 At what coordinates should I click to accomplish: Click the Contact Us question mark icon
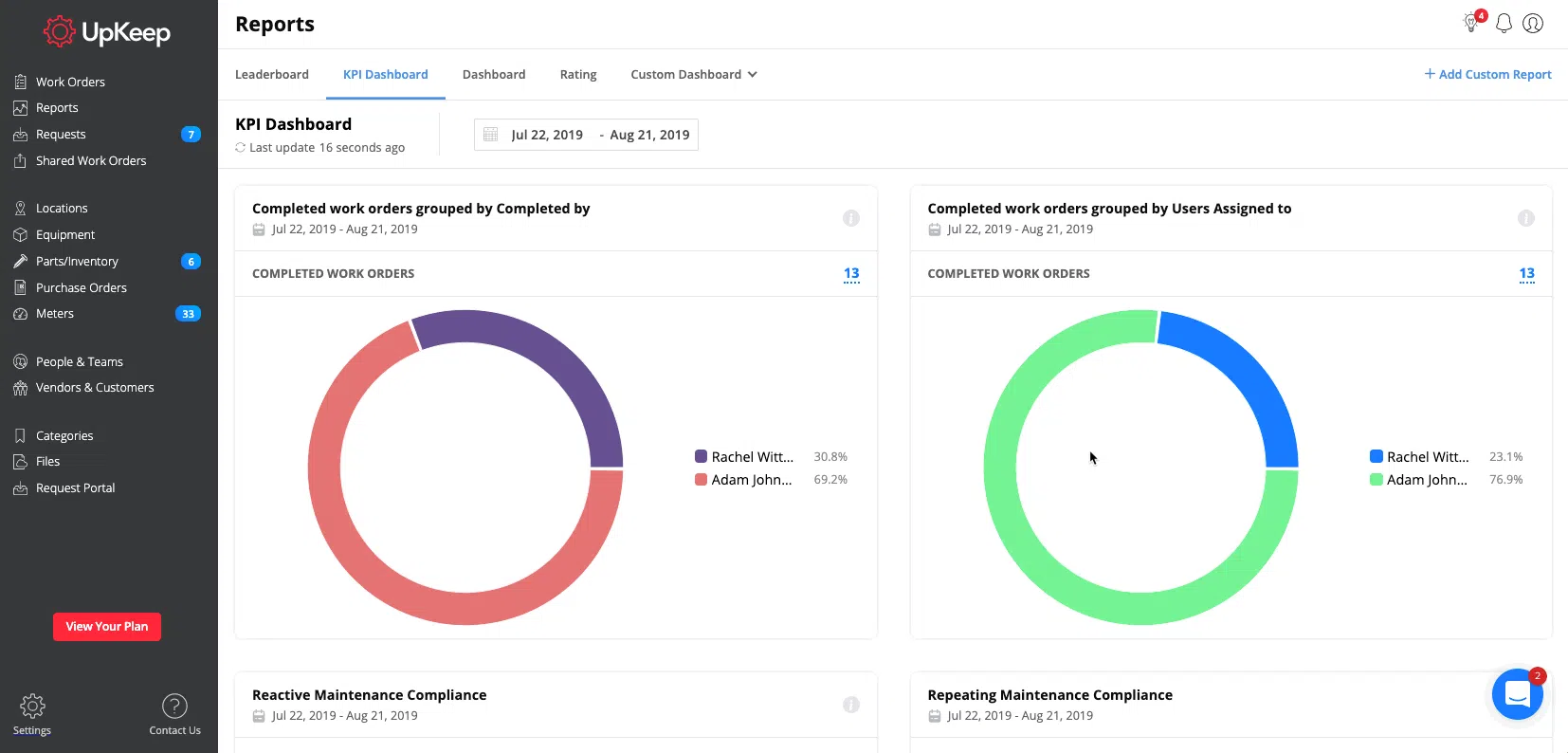[174, 707]
